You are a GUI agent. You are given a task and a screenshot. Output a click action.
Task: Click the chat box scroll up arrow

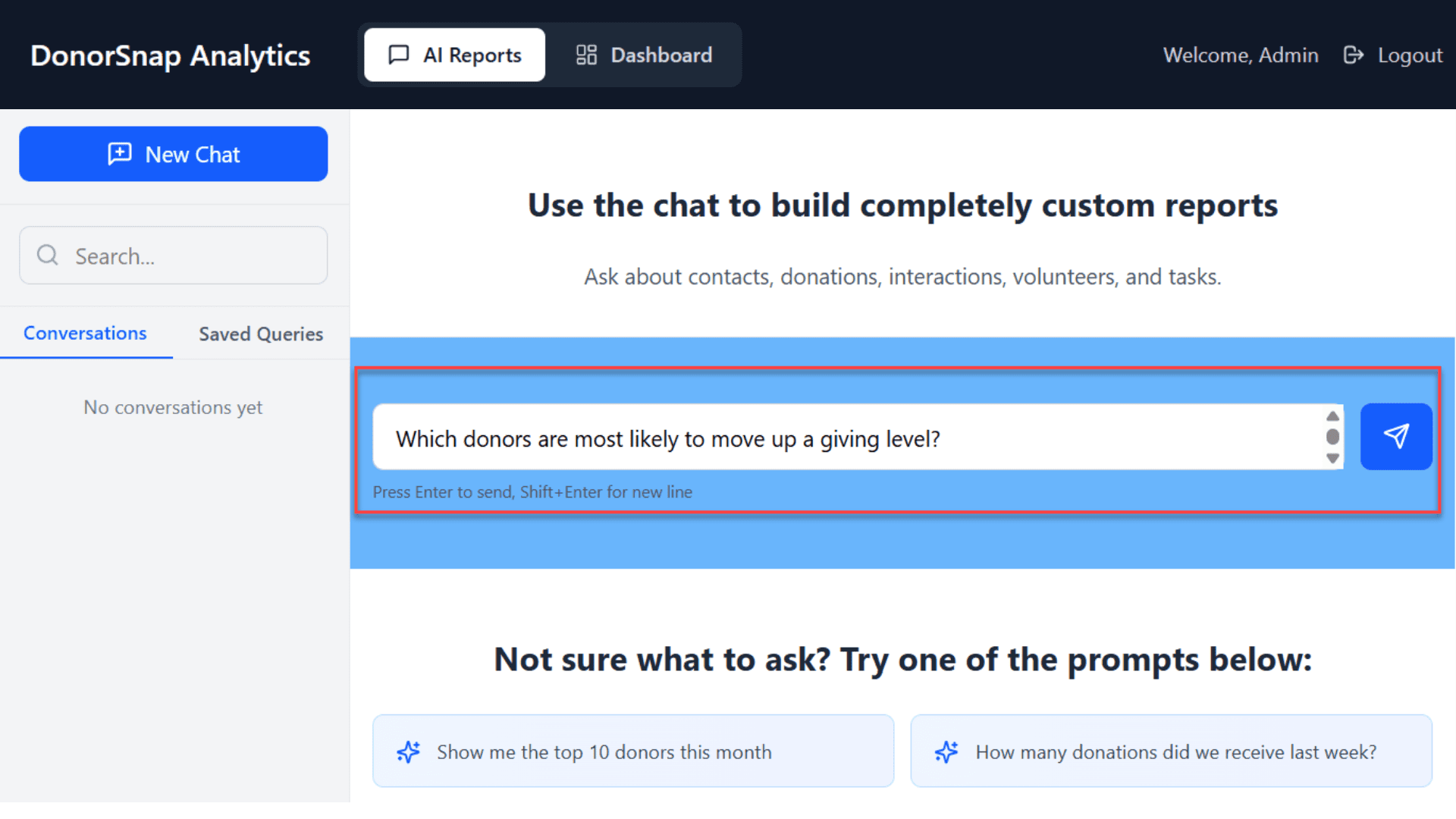pyautogui.click(x=1332, y=416)
